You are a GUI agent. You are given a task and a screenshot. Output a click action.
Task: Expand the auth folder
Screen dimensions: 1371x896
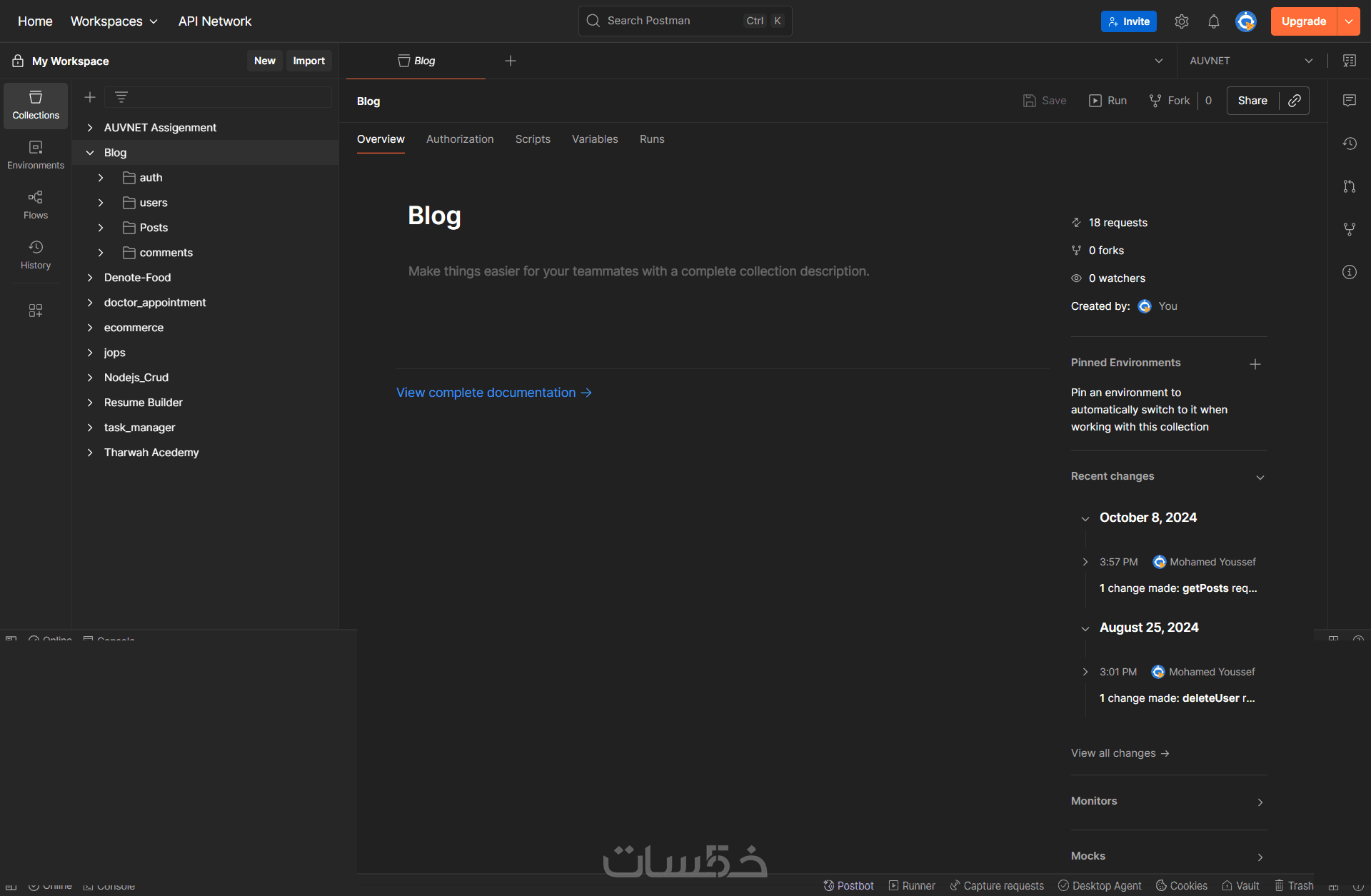click(x=101, y=178)
